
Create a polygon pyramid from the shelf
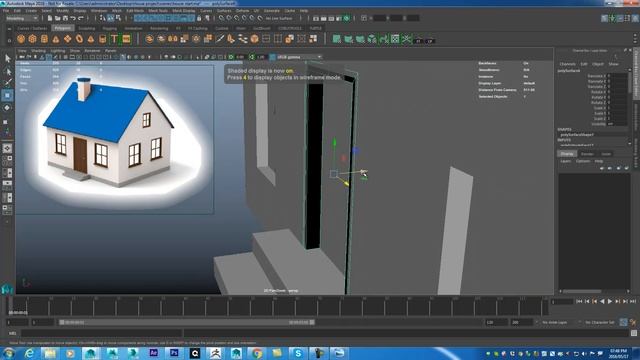click(91, 39)
